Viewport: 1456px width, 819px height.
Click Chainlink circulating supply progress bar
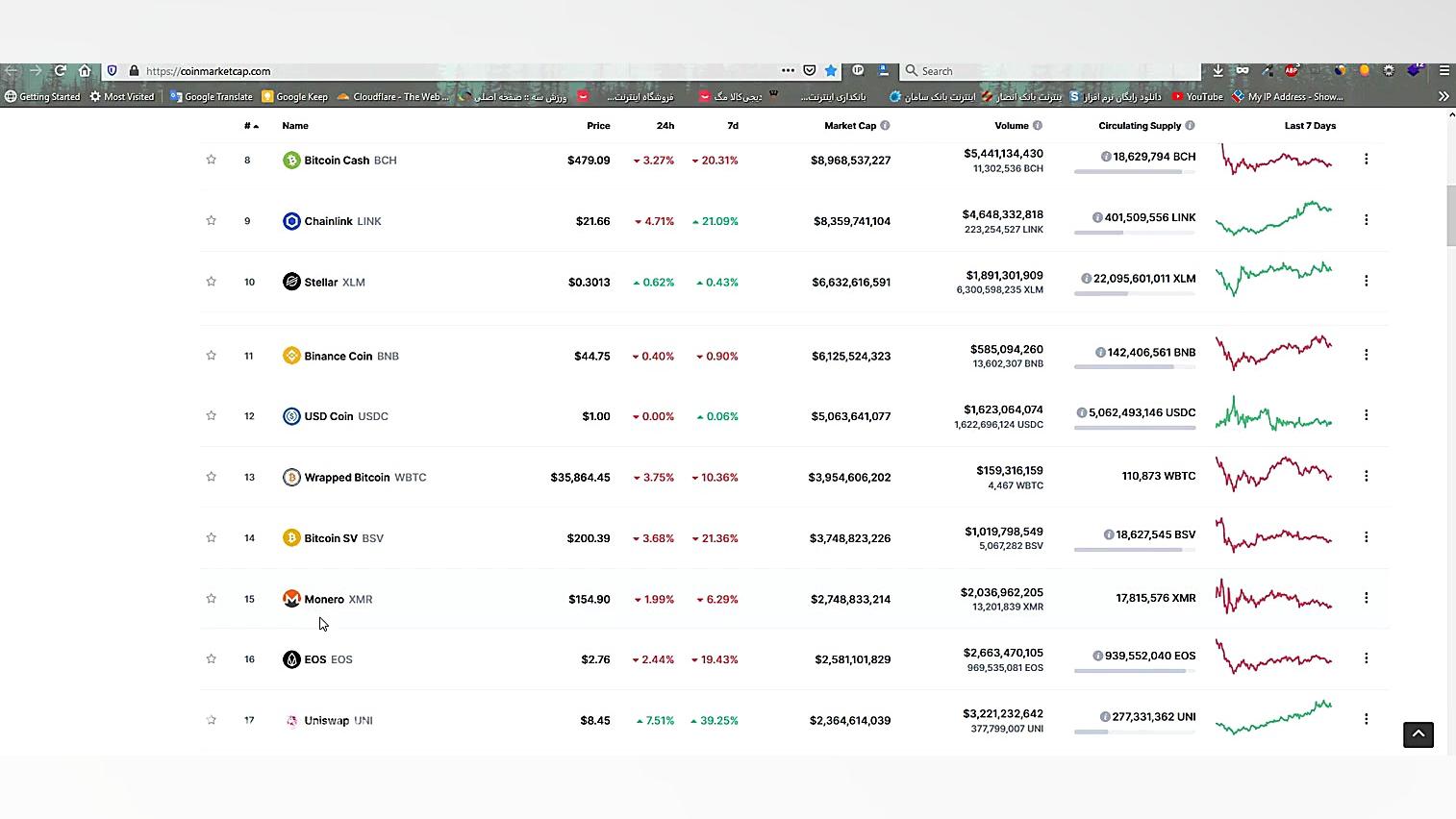click(x=1135, y=233)
